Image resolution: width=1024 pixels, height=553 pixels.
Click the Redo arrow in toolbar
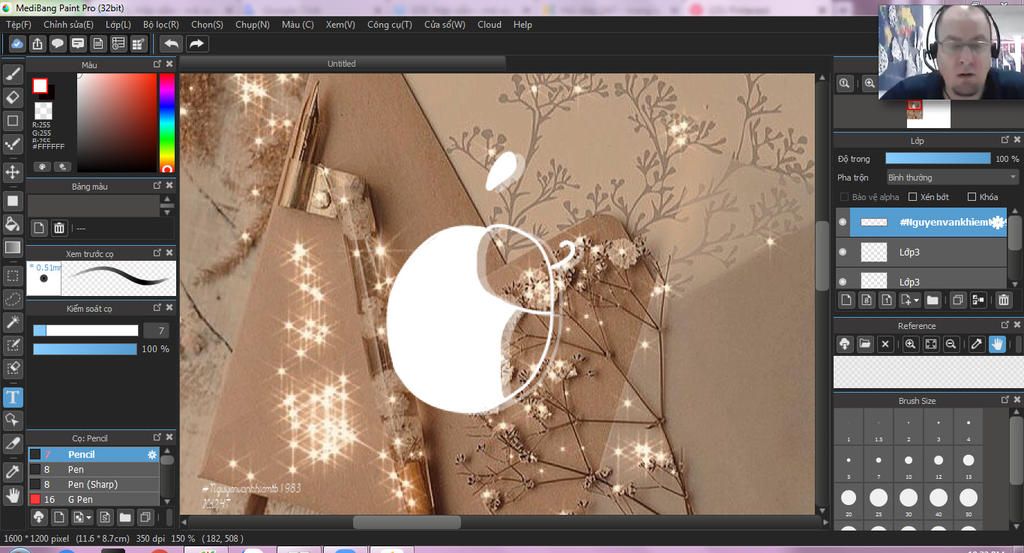(197, 44)
